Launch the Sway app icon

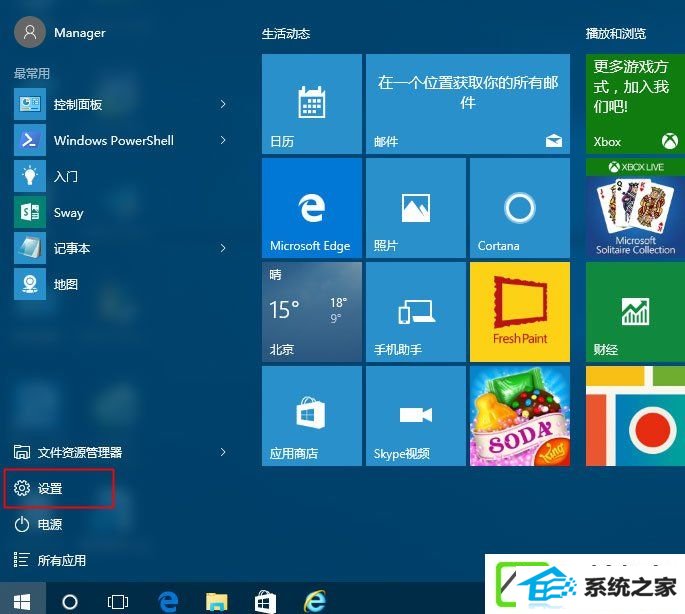pyautogui.click(x=30, y=212)
